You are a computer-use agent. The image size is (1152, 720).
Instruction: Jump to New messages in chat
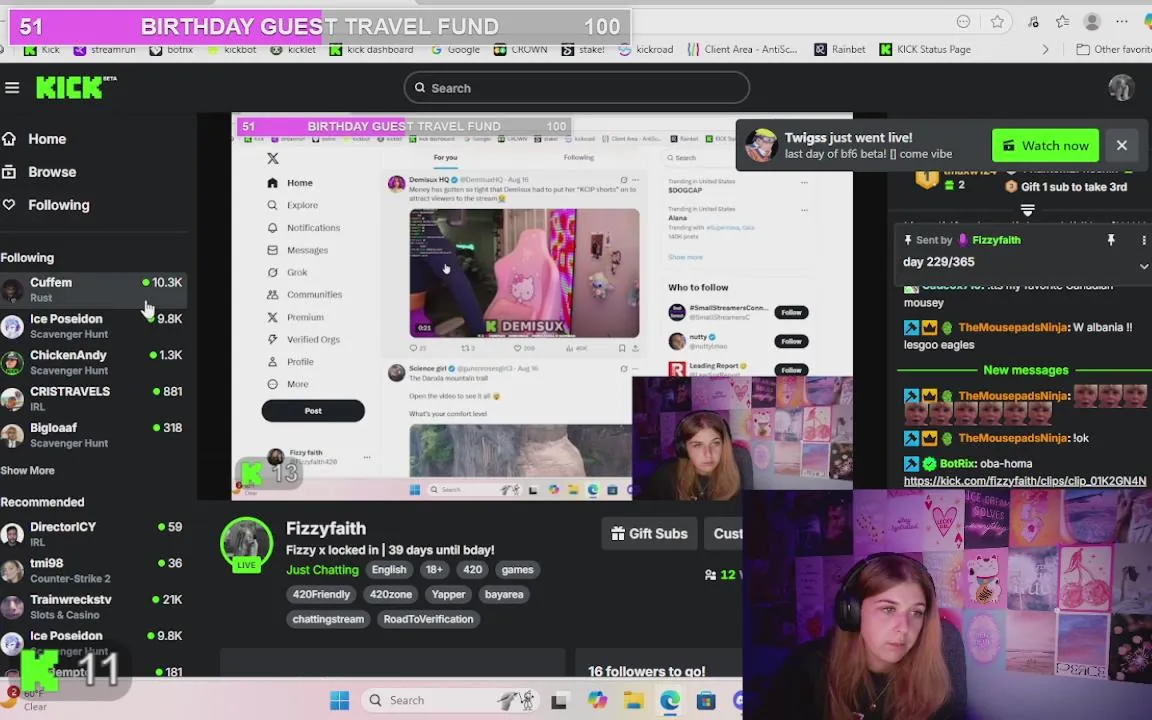1025,370
